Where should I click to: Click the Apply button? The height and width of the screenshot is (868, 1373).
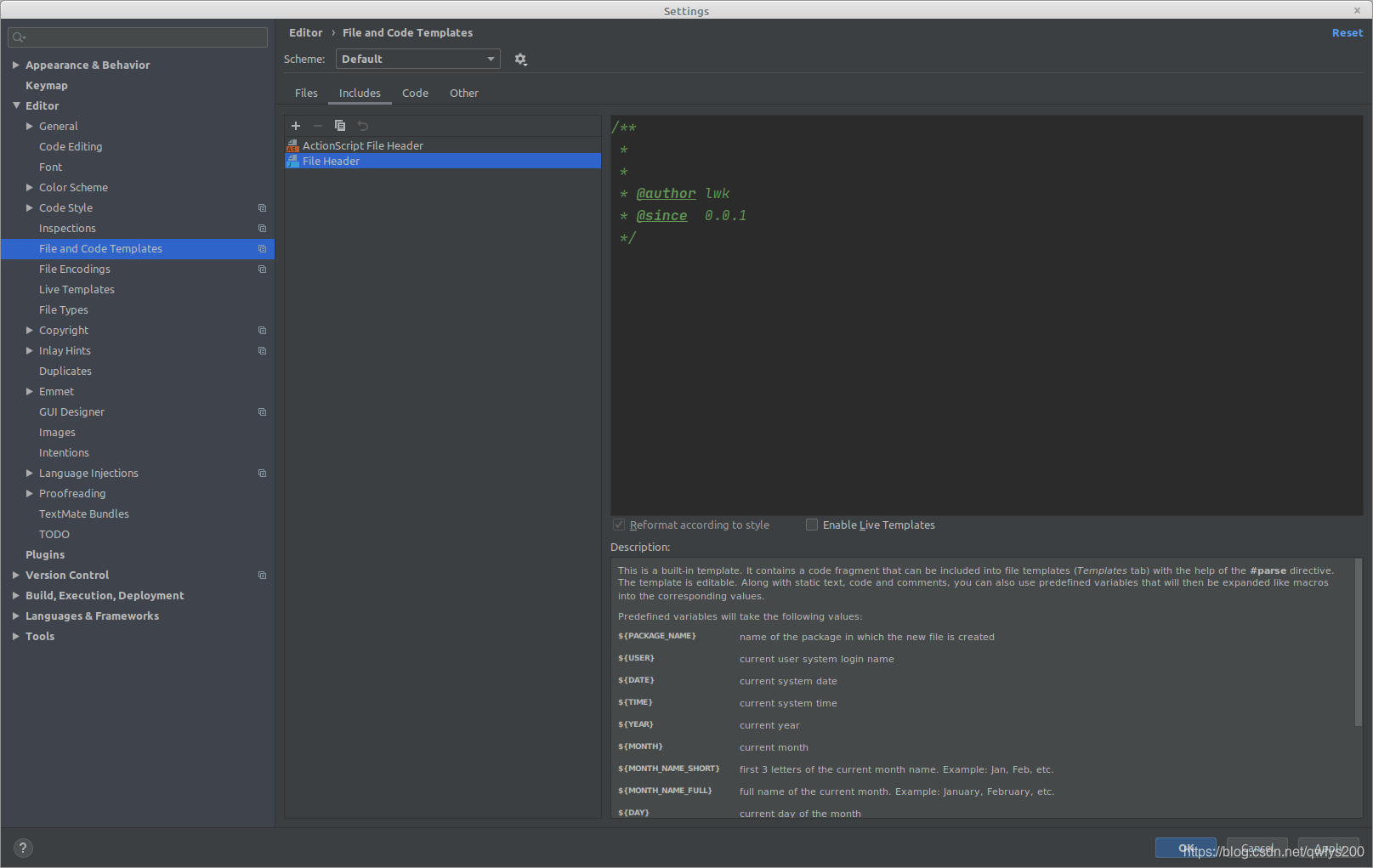pyautogui.click(x=1328, y=848)
